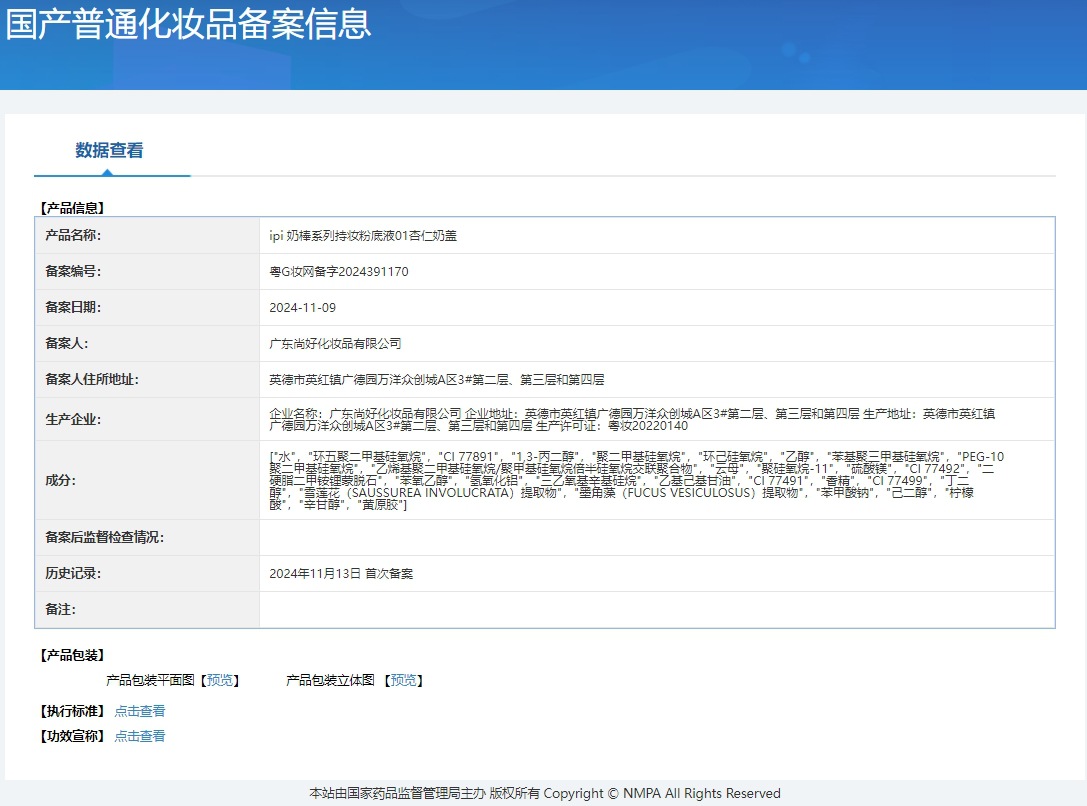Click product name value ipi 奶棒系列持妆粉底液01杏仁奶盖
1087x806 pixels.
(363, 236)
